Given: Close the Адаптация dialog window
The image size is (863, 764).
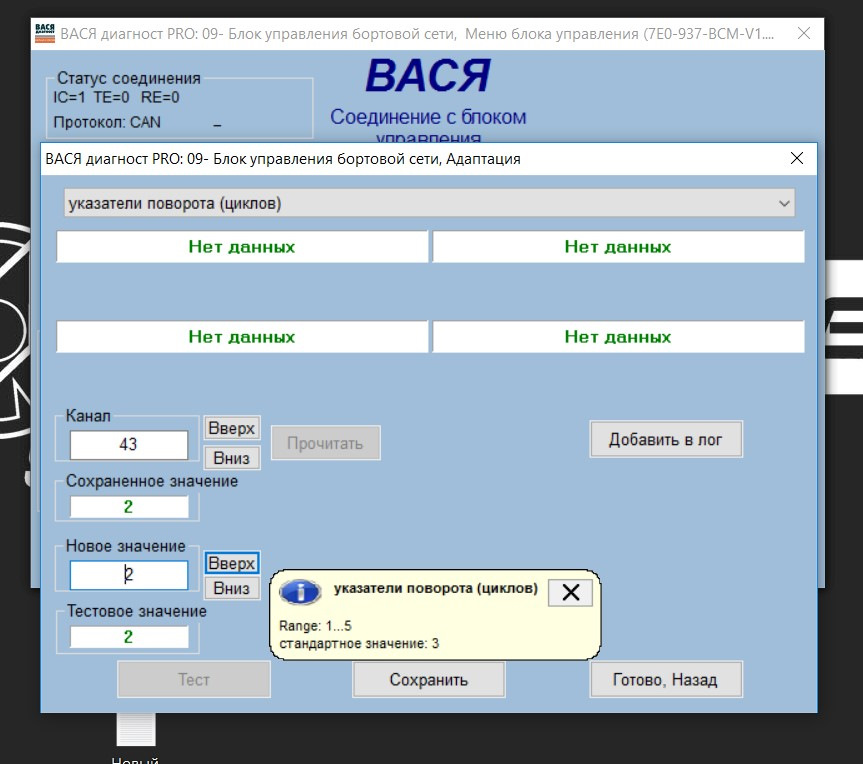Looking at the screenshot, I should click(796, 159).
